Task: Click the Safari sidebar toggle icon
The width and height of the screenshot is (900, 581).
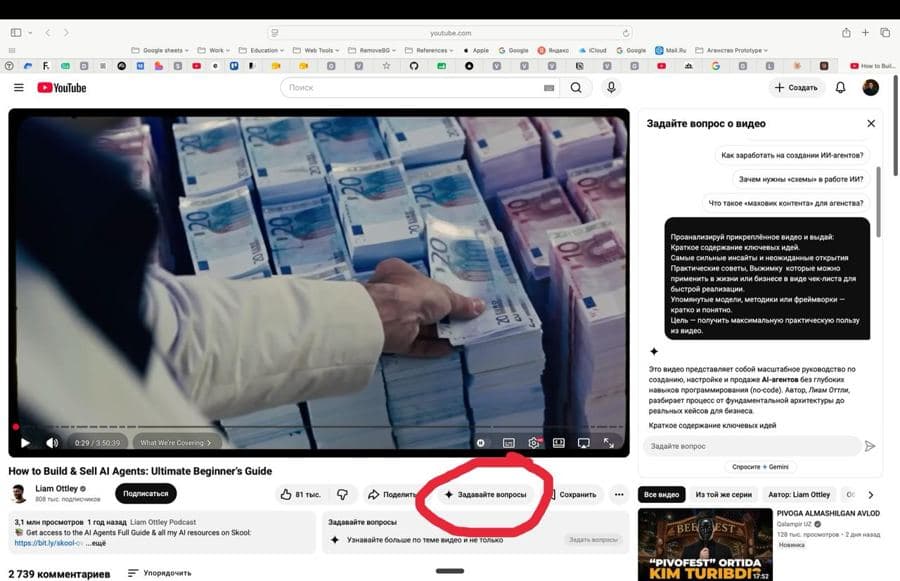Action: click(16, 33)
